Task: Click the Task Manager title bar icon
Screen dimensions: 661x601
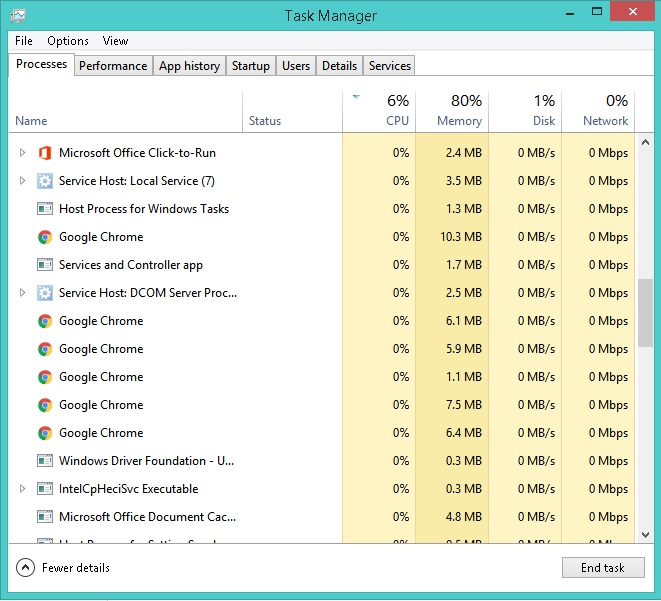Action: tap(18, 16)
